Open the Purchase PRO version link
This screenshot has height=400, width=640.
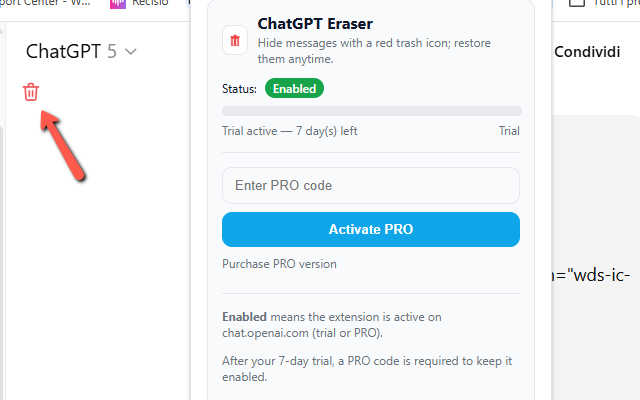[x=279, y=264]
